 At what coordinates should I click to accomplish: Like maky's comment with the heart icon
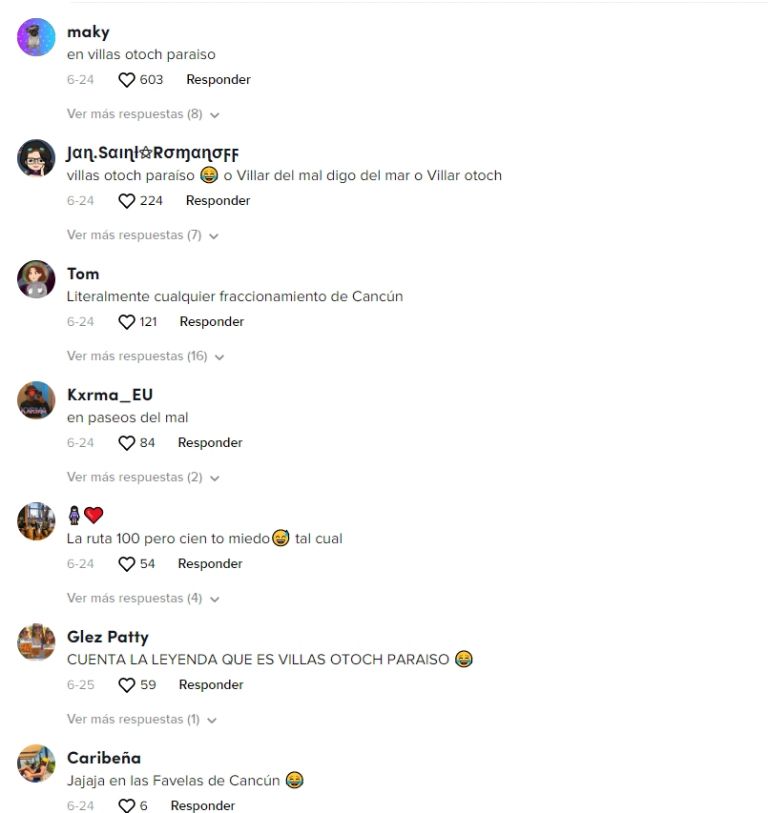pyautogui.click(x=127, y=80)
